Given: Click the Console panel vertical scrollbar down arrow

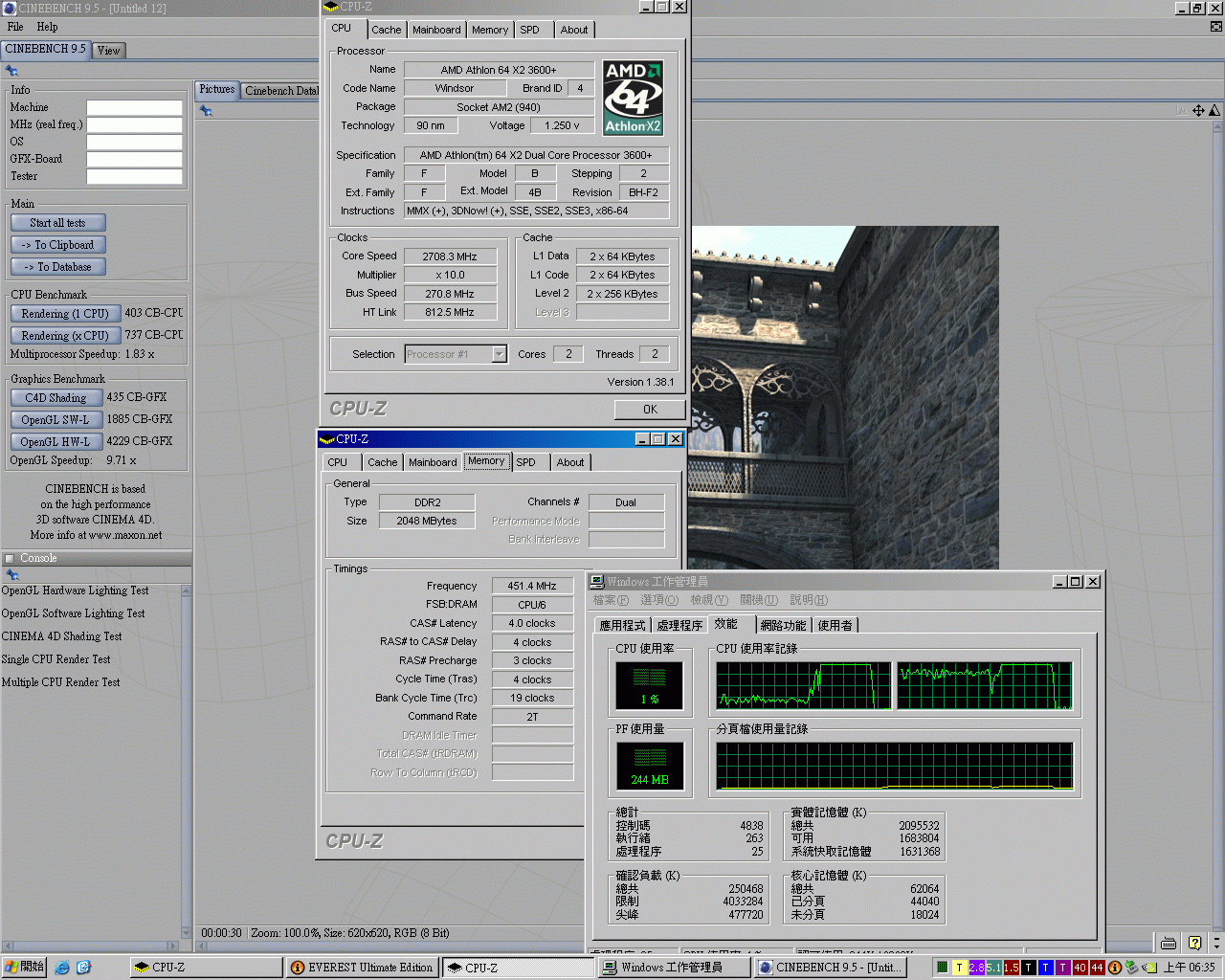Looking at the screenshot, I should [x=187, y=933].
